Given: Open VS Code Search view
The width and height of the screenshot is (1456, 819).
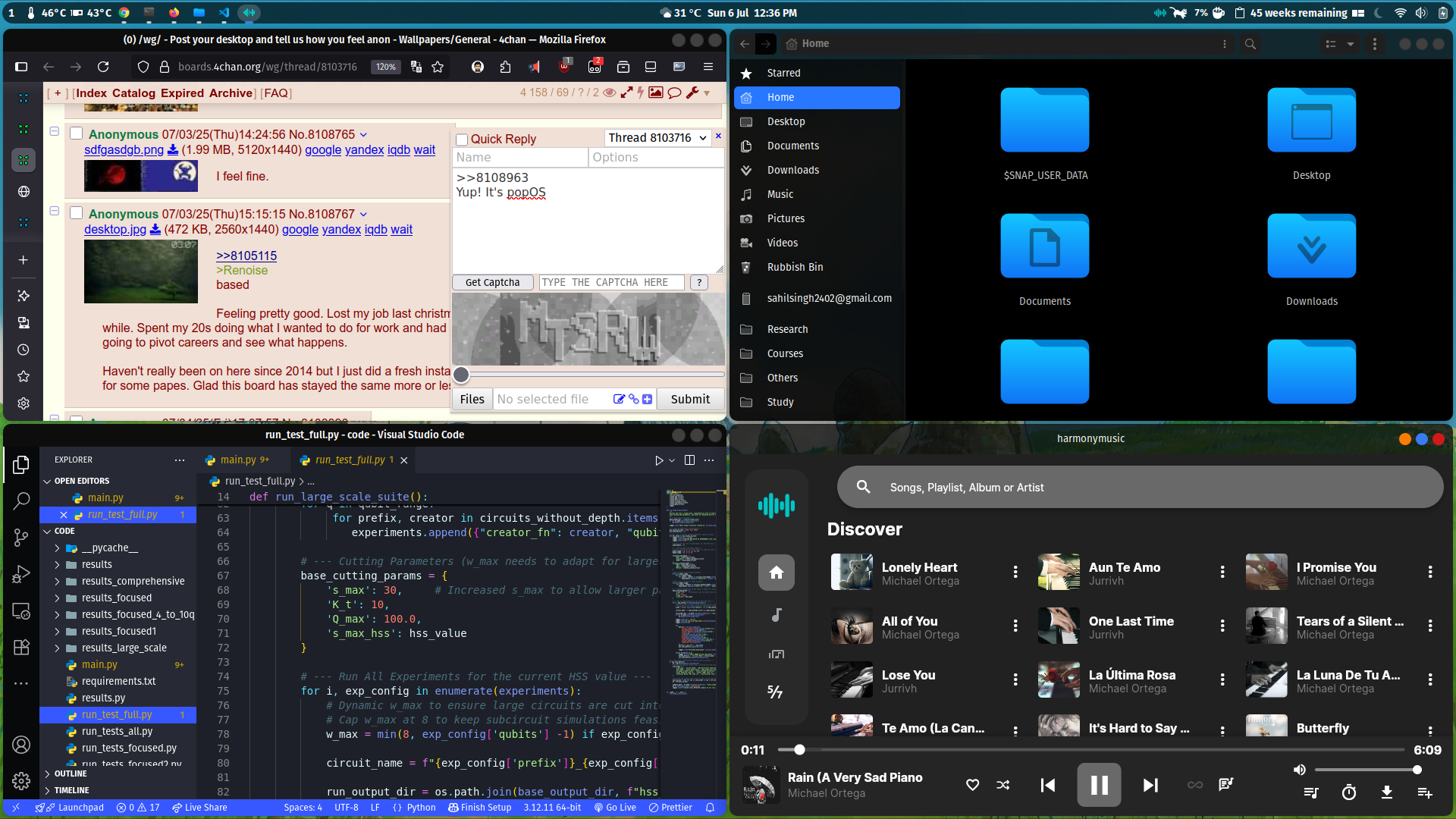Looking at the screenshot, I should coord(21,500).
